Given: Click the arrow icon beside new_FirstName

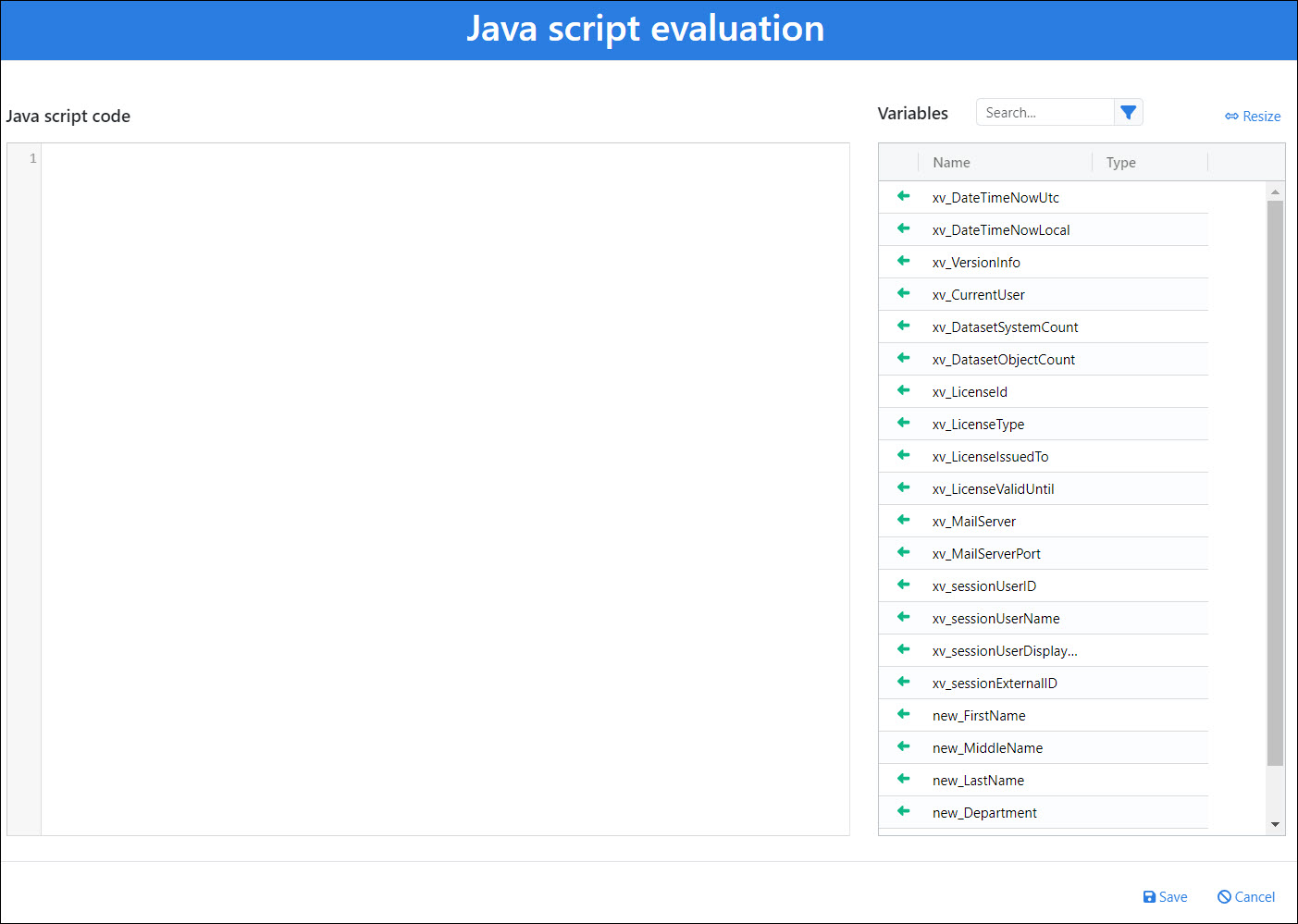Looking at the screenshot, I should click(903, 714).
